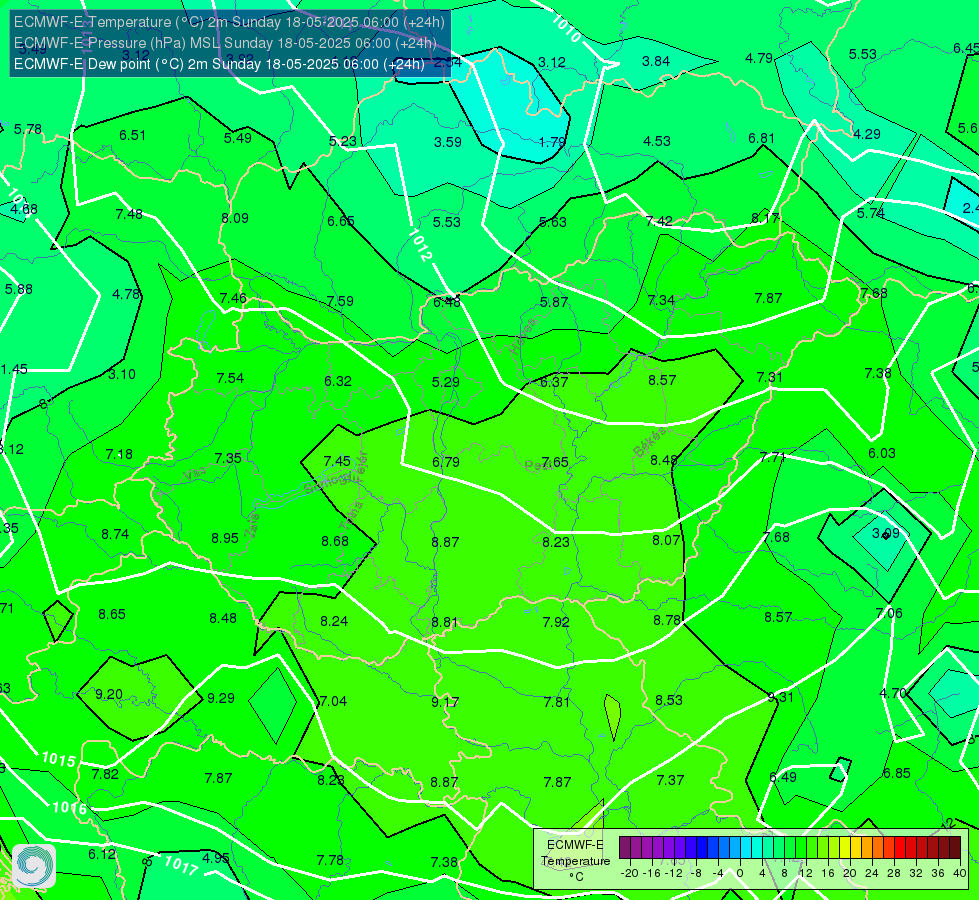Image resolution: width=979 pixels, height=900 pixels.
Task: Click the 1017 isobar label
Action: [181, 865]
